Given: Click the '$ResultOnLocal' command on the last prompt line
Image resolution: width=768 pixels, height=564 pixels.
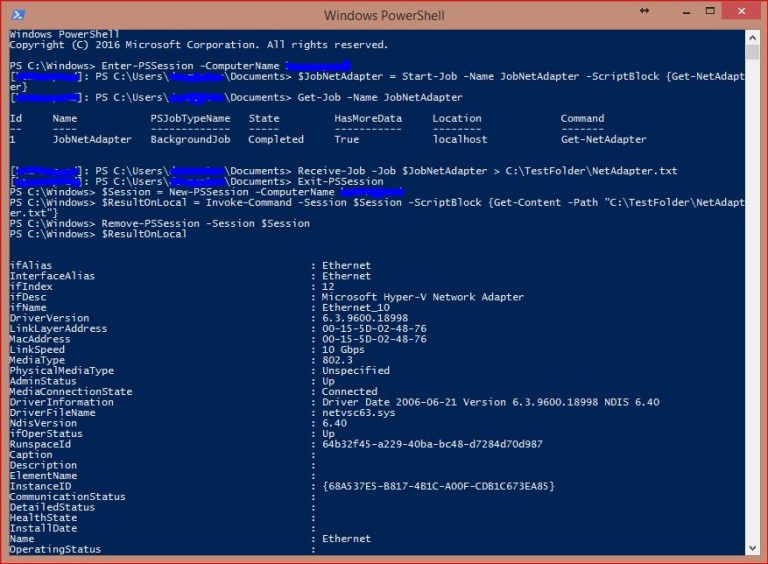Looking at the screenshot, I should 144,234.
